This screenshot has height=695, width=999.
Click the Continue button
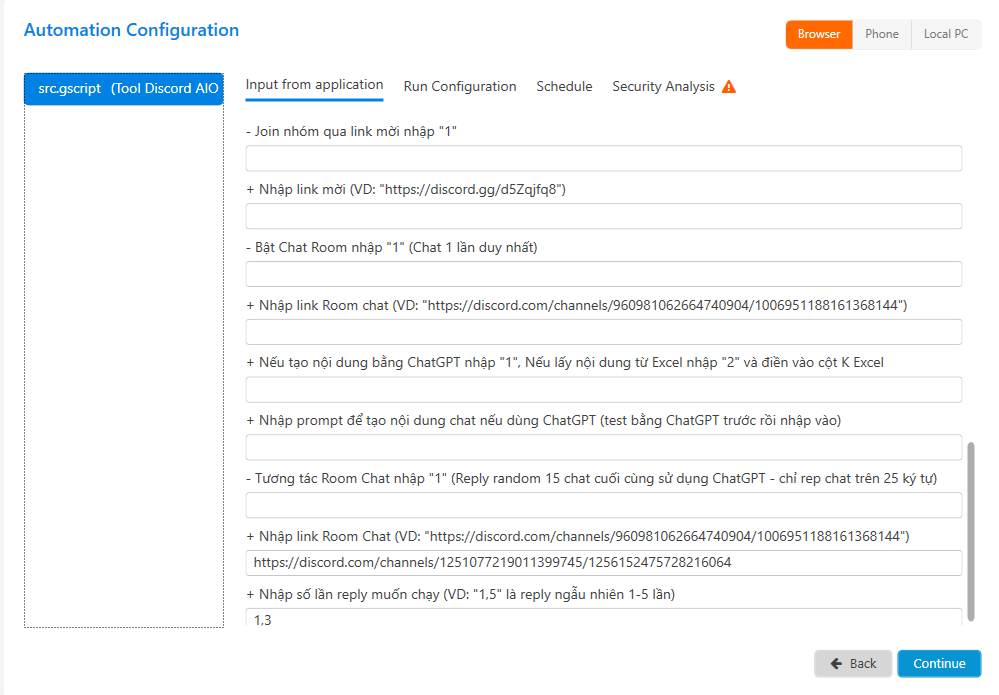pos(939,664)
